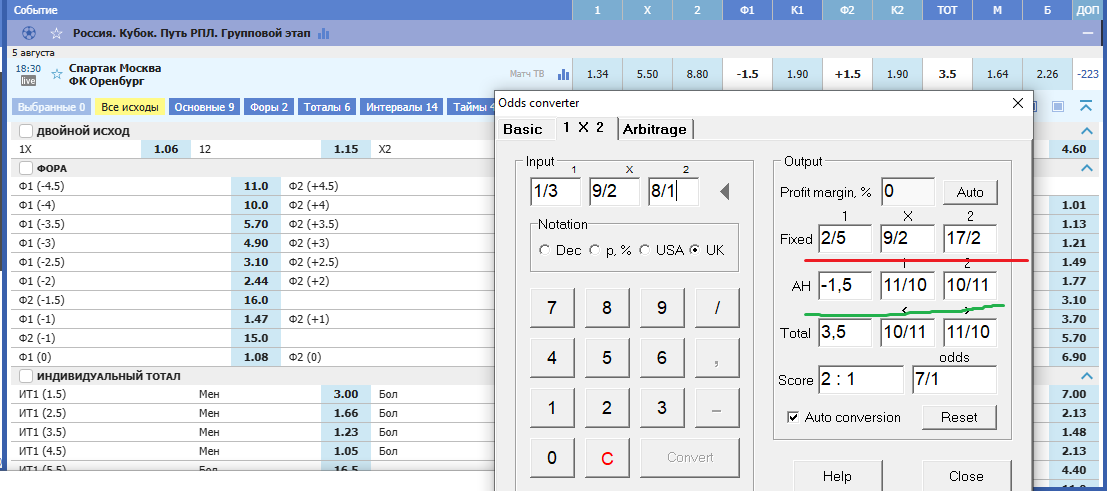Select the away win odds 8.80
The height and width of the screenshot is (491, 1107).
698,73
